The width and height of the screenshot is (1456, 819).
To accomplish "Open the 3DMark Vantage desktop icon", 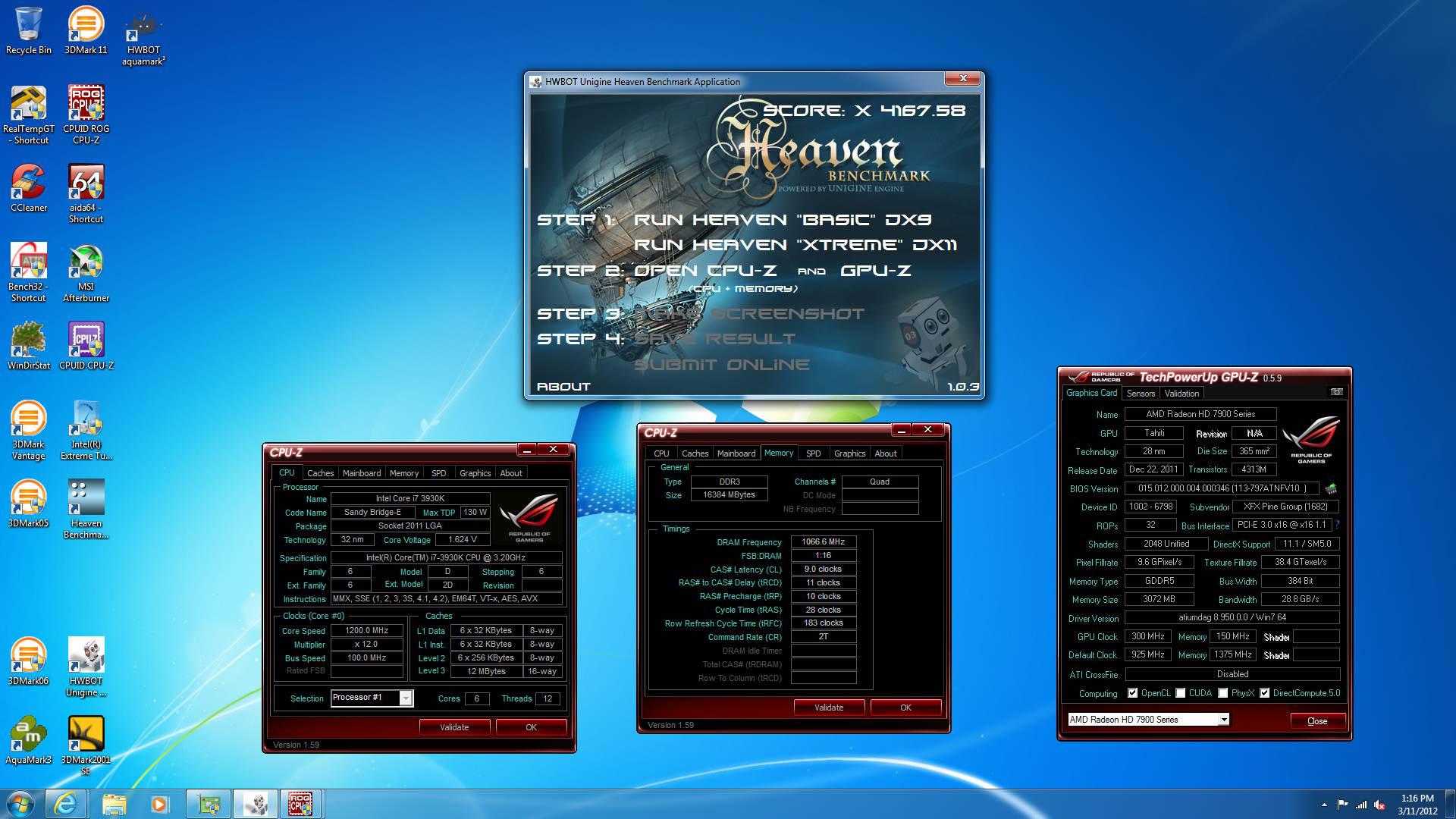I will pyautogui.click(x=29, y=430).
